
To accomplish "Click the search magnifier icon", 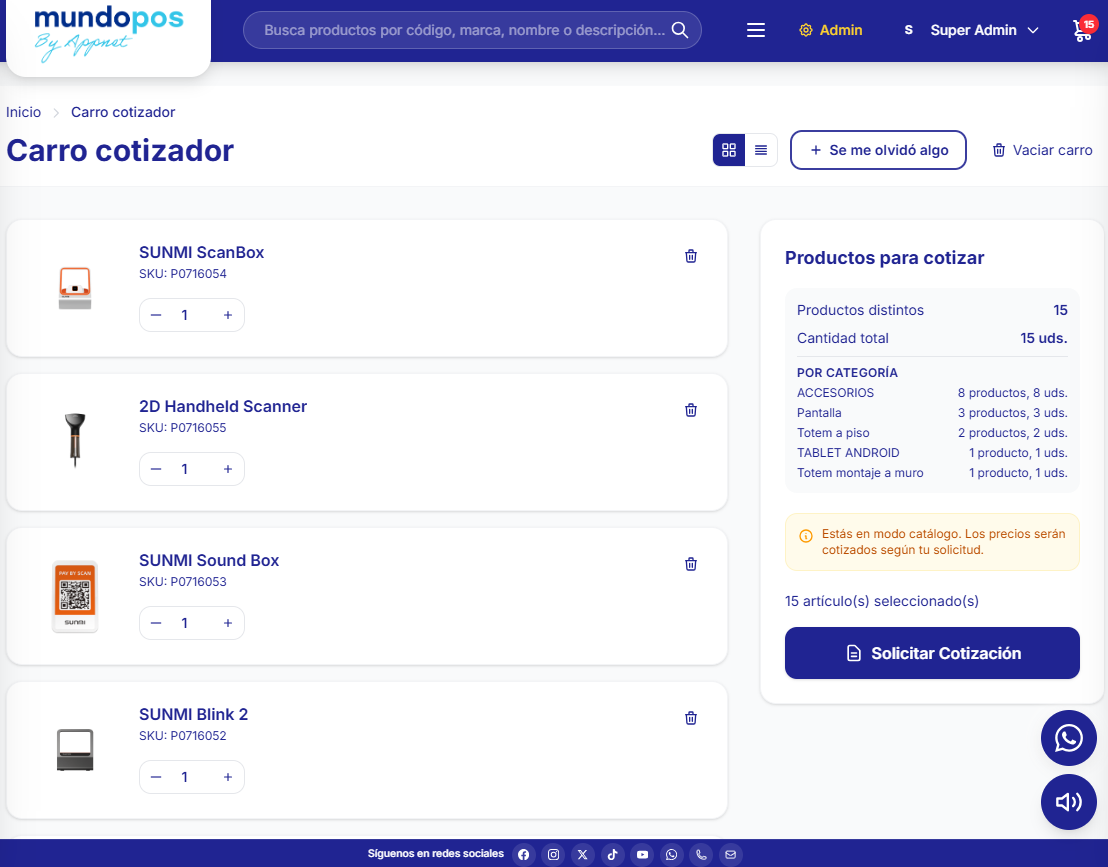I will point(680,30).
